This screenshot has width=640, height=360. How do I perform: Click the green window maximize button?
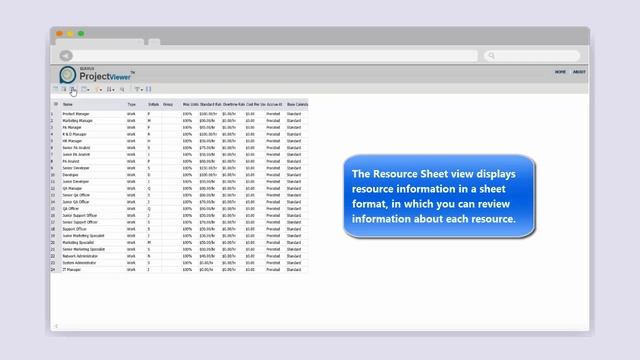tap(81, 33)
